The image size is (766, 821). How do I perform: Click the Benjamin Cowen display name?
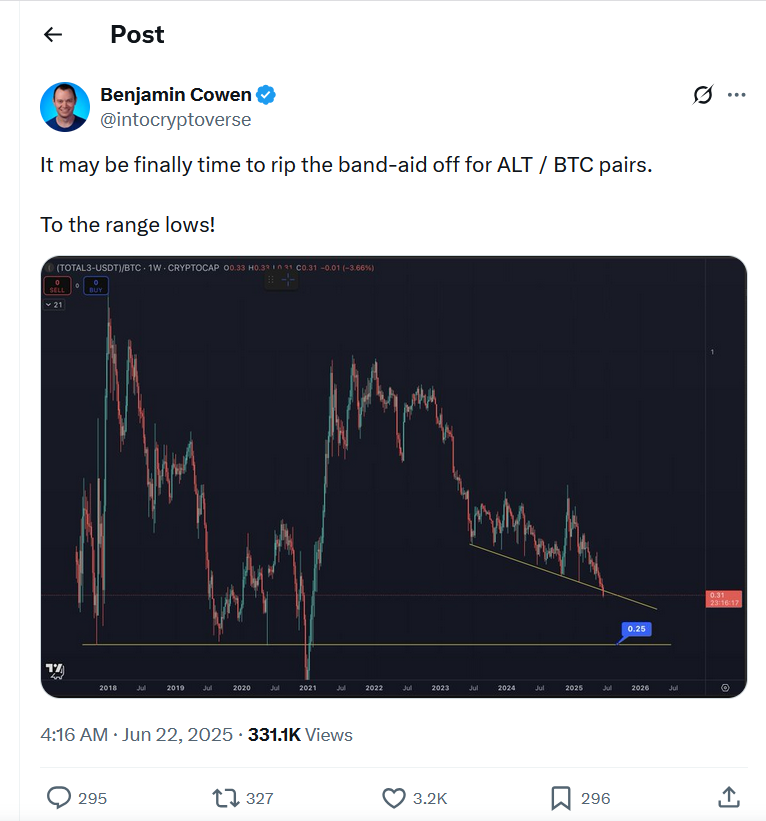point(176,95)
